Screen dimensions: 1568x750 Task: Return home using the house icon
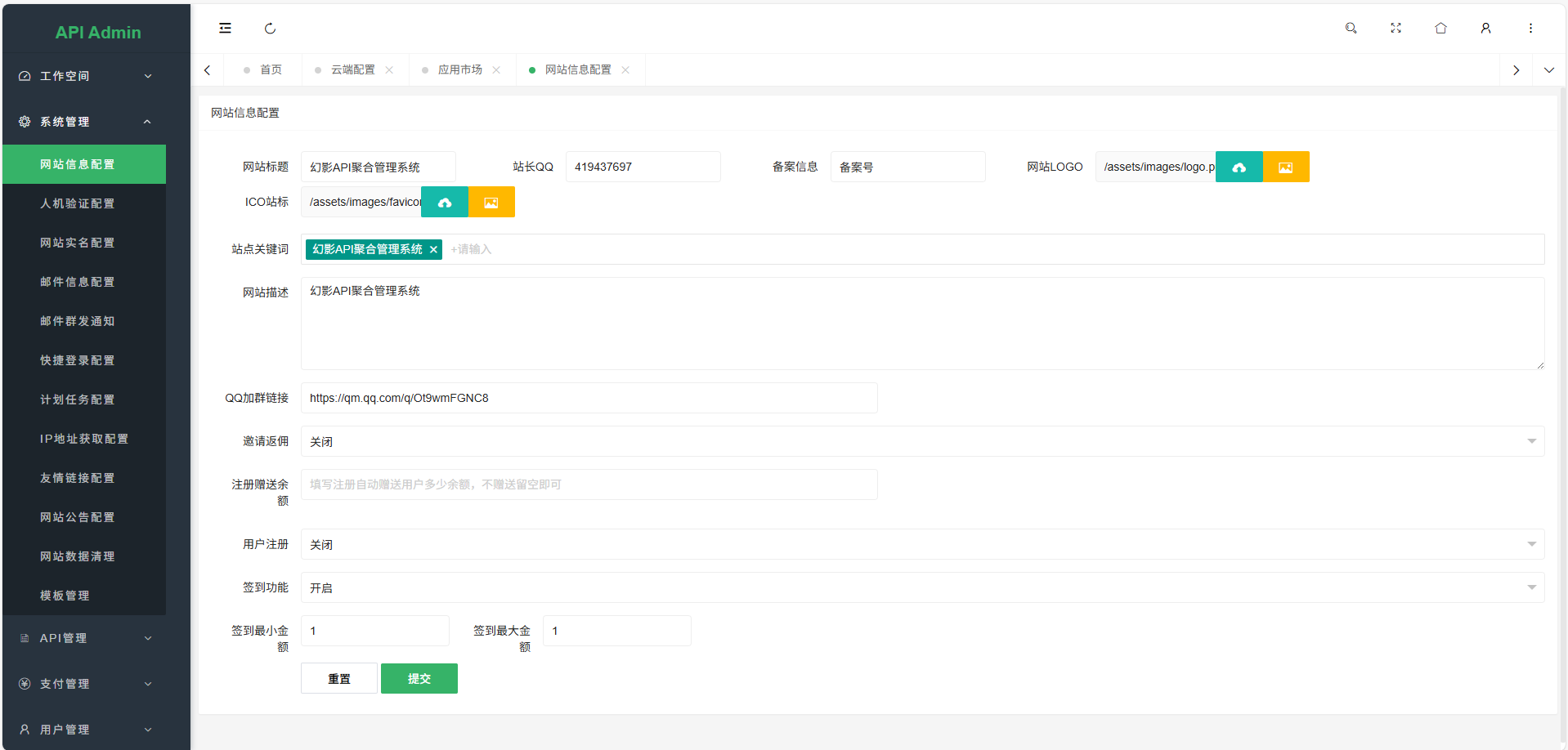coord(1440,28)
